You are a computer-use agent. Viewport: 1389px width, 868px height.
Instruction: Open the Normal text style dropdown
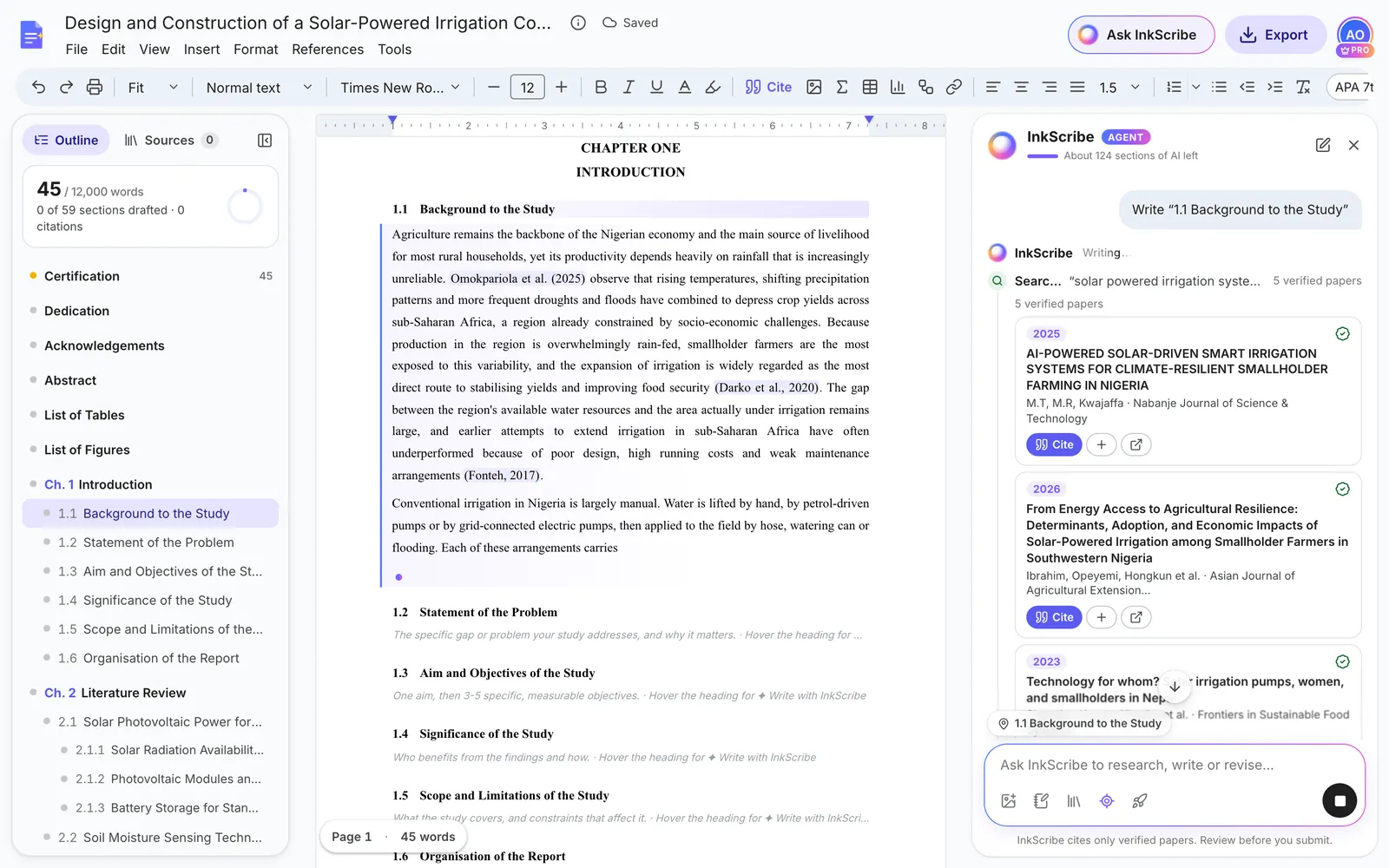tap(259, 87)
